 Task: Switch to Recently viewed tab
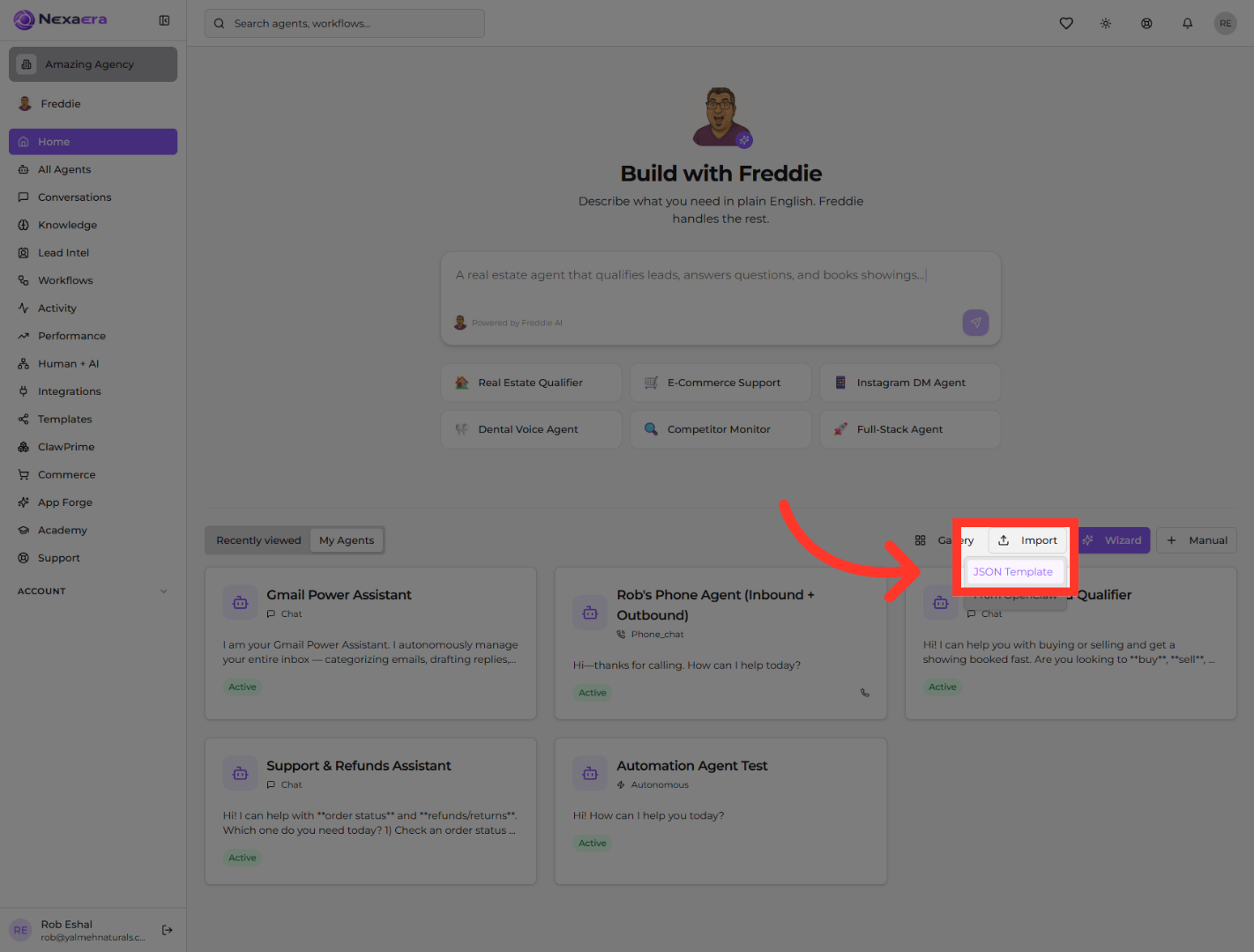258,540
